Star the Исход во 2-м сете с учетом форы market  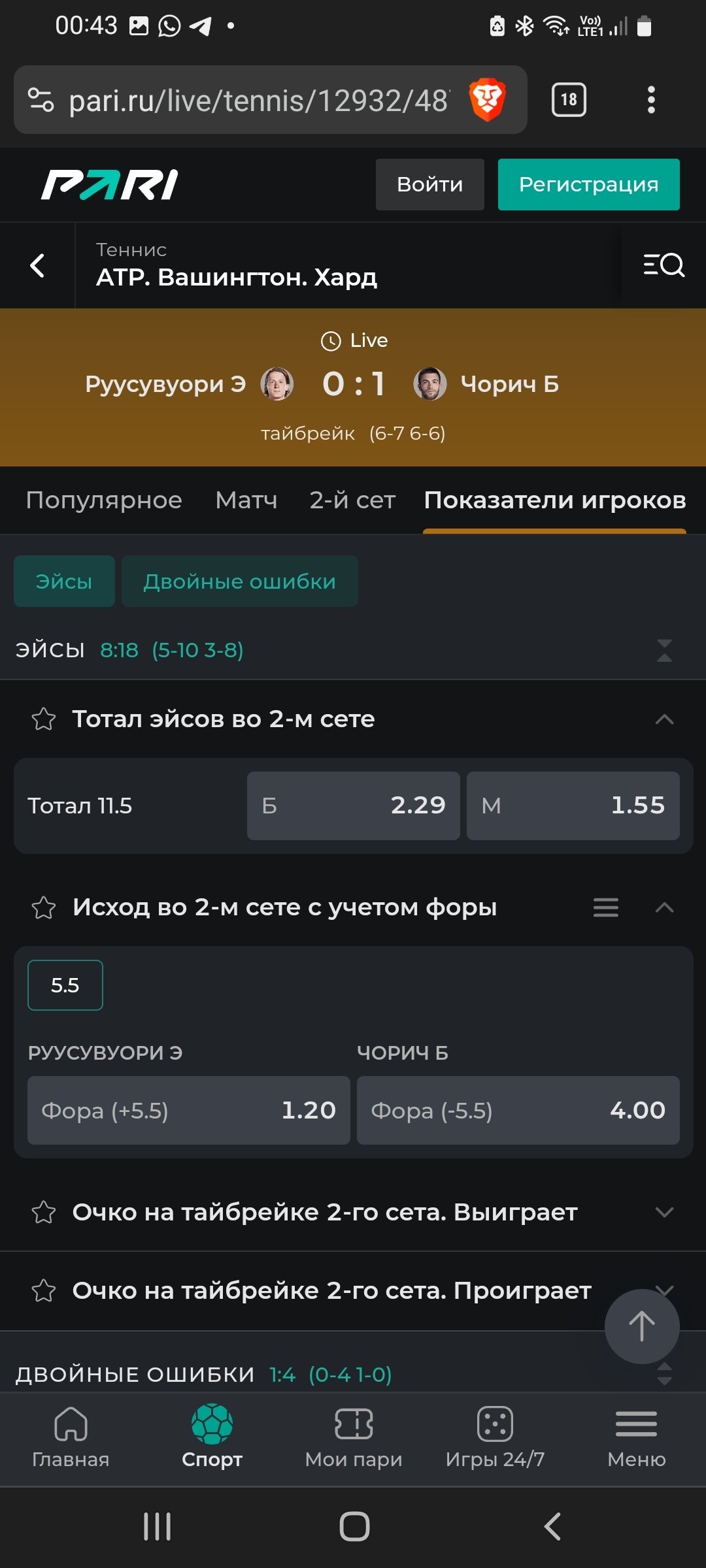click(44, 907)
